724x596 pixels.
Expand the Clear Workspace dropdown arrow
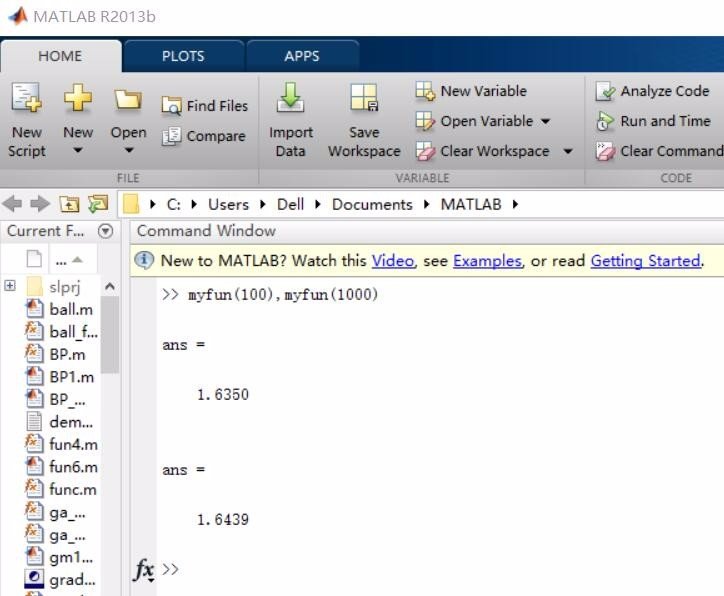click(x=568, y=152)
